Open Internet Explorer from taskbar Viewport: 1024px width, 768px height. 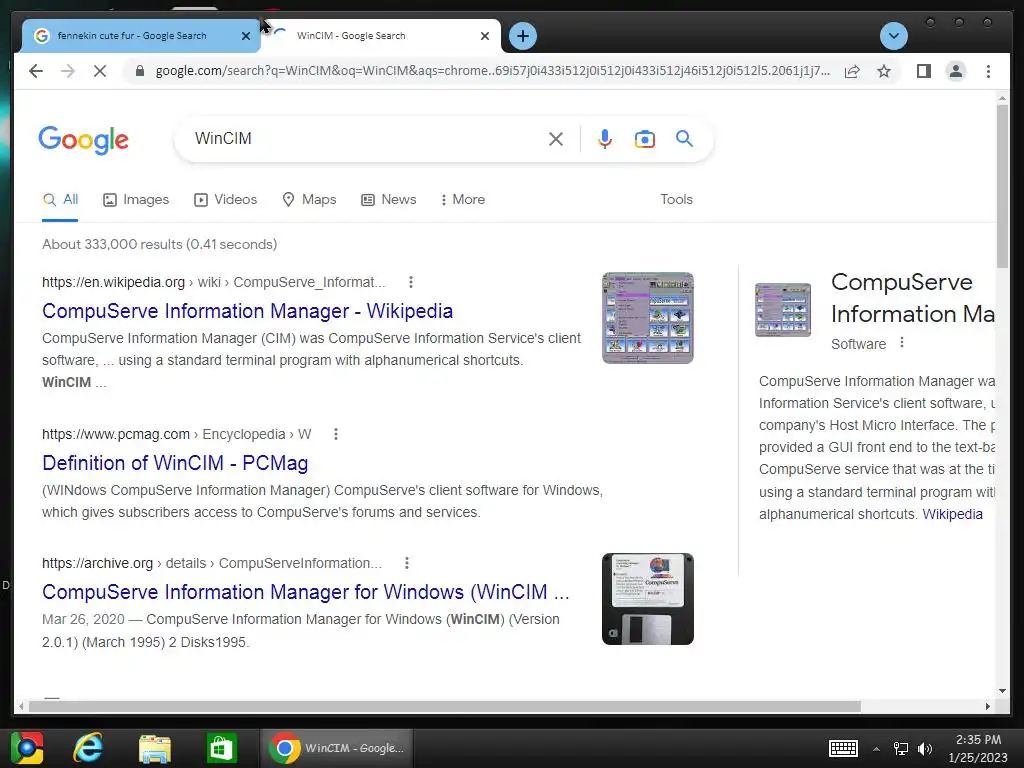coord(88,748)
